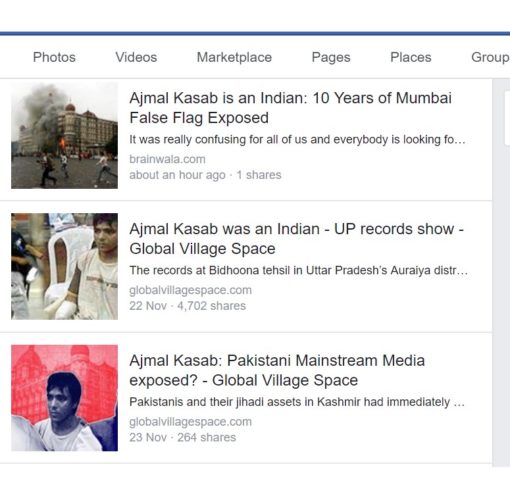Open the Videos tab
This screenshot has width=510, height=500.
tap(136, 57)
